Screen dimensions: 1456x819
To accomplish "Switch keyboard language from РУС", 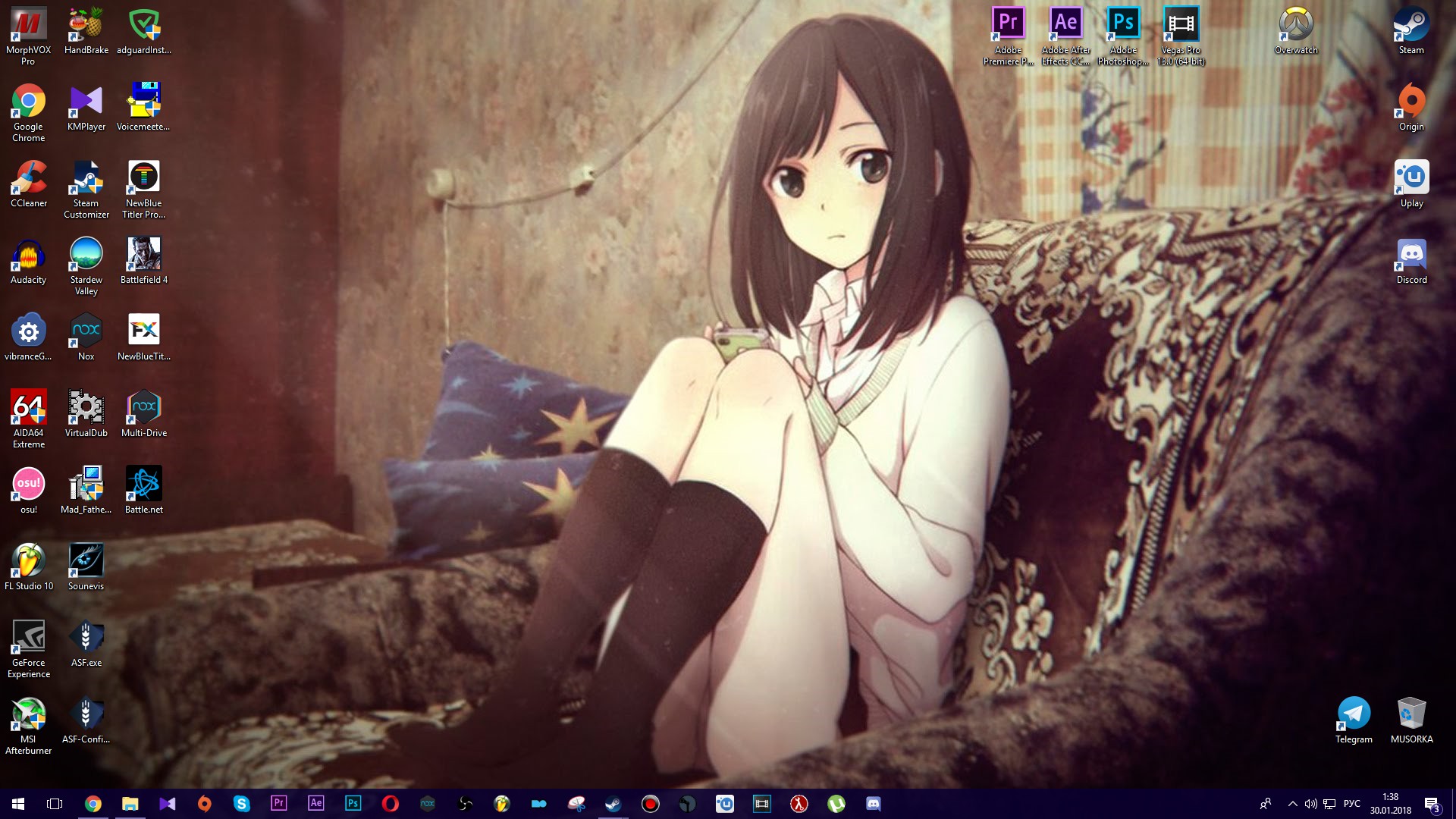I will point(1353,804).
